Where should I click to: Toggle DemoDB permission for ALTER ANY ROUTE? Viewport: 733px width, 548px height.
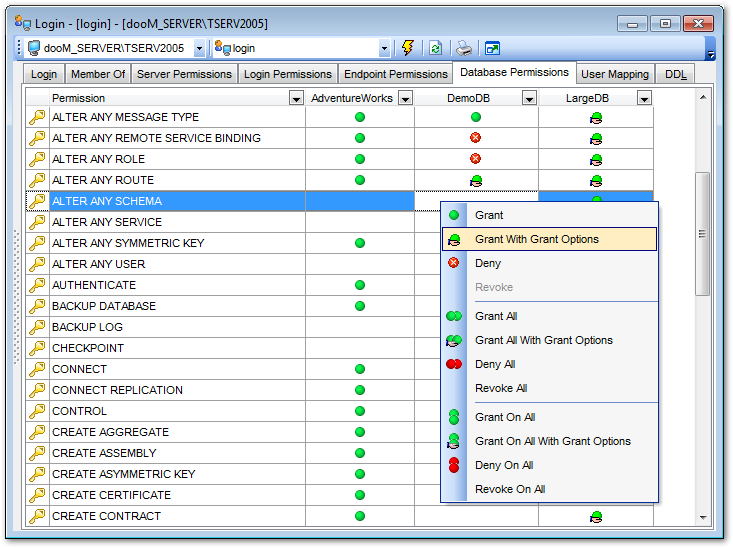[476, 180]
